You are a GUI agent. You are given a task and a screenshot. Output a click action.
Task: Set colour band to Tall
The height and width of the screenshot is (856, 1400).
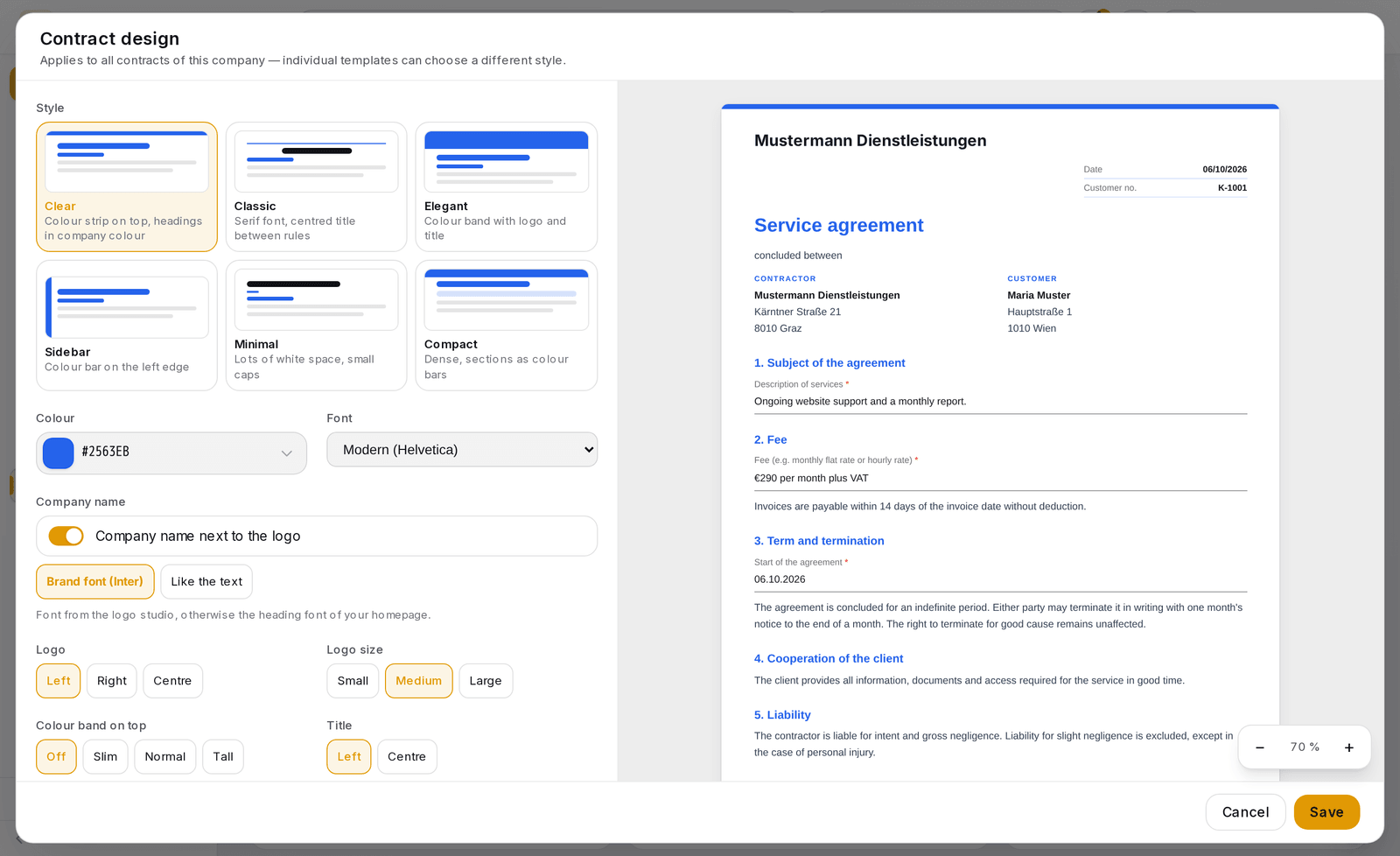click(223, 757)
